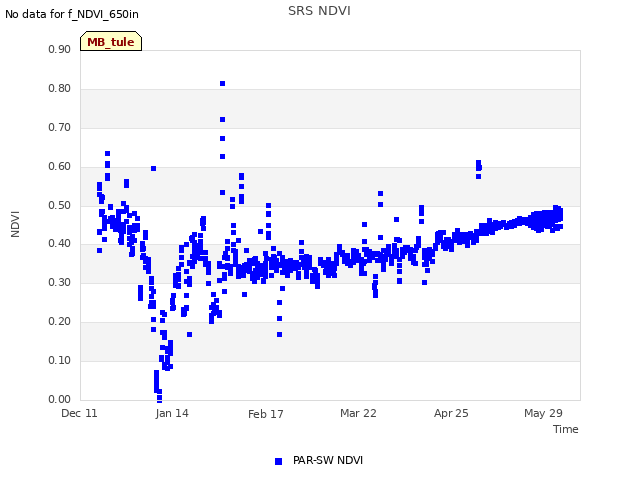Click the SRS NDVI chart title
This screenshot has width=640, height=480.
click(x=319, y=11)
